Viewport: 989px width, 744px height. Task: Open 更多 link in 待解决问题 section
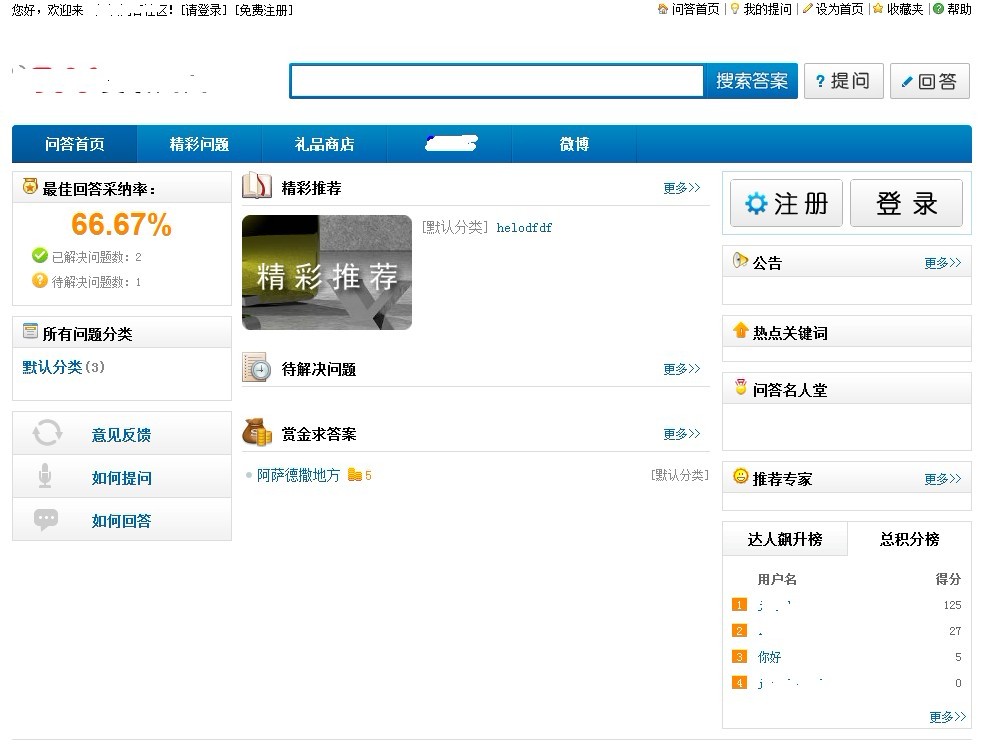[682, 369]
